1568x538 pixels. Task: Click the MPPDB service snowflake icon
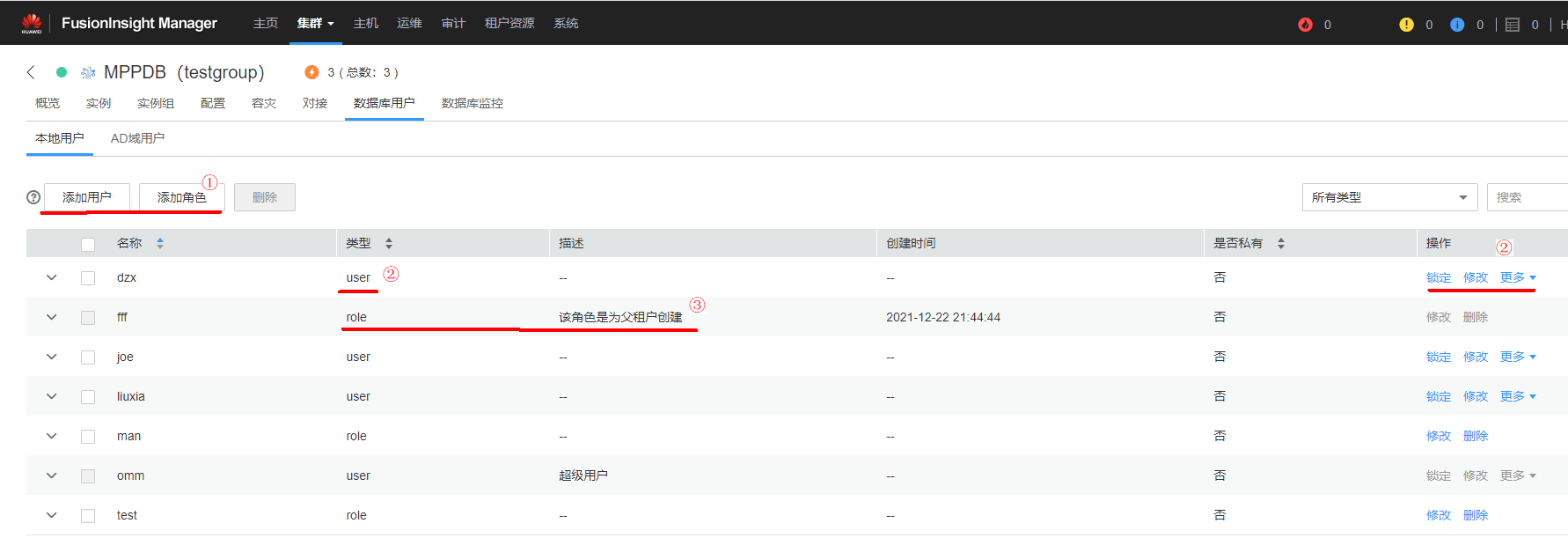(x=88, y=72)
